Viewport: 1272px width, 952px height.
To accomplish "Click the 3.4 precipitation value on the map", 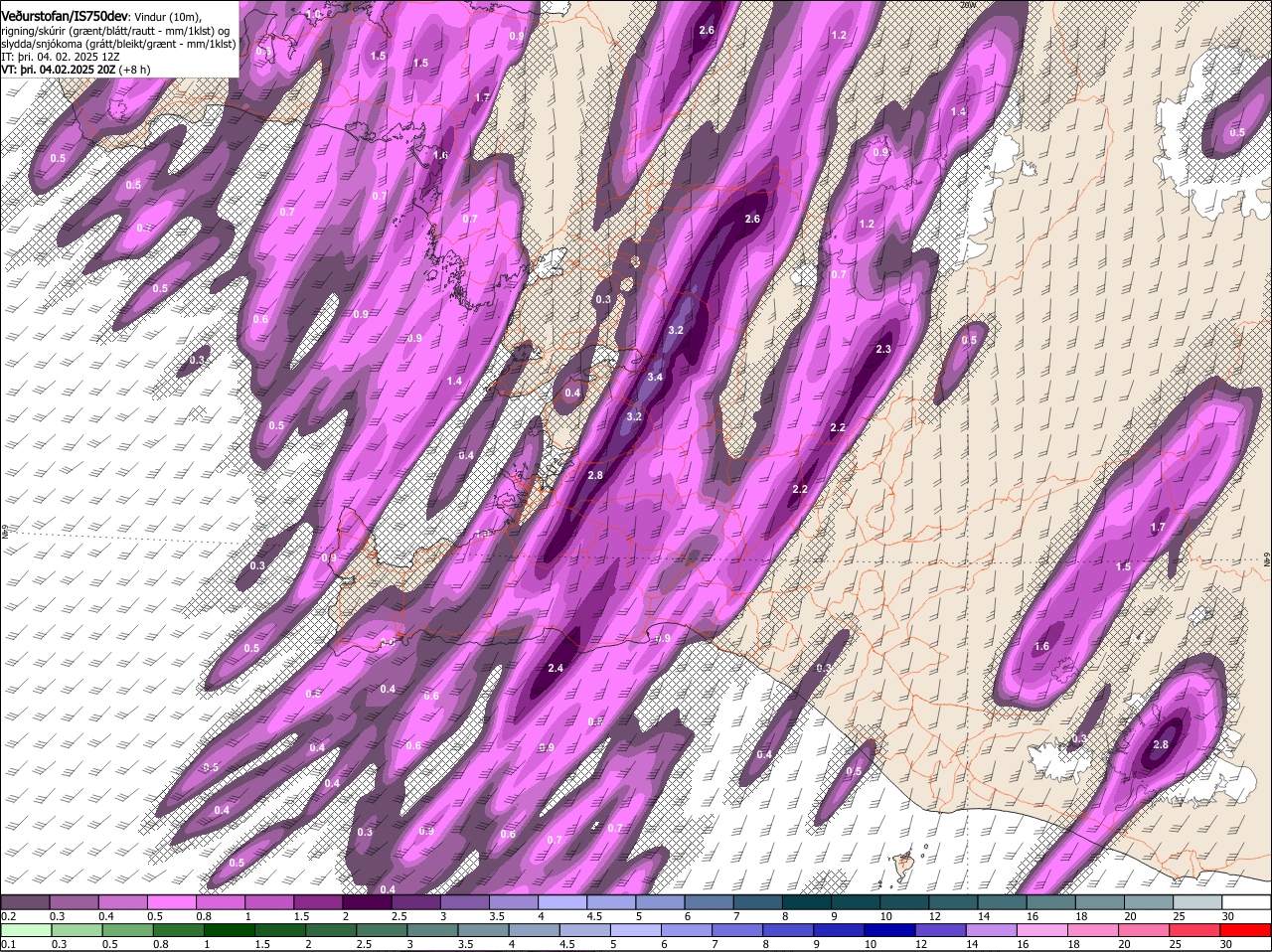I will pyautogui.click(x=655, y=378).
